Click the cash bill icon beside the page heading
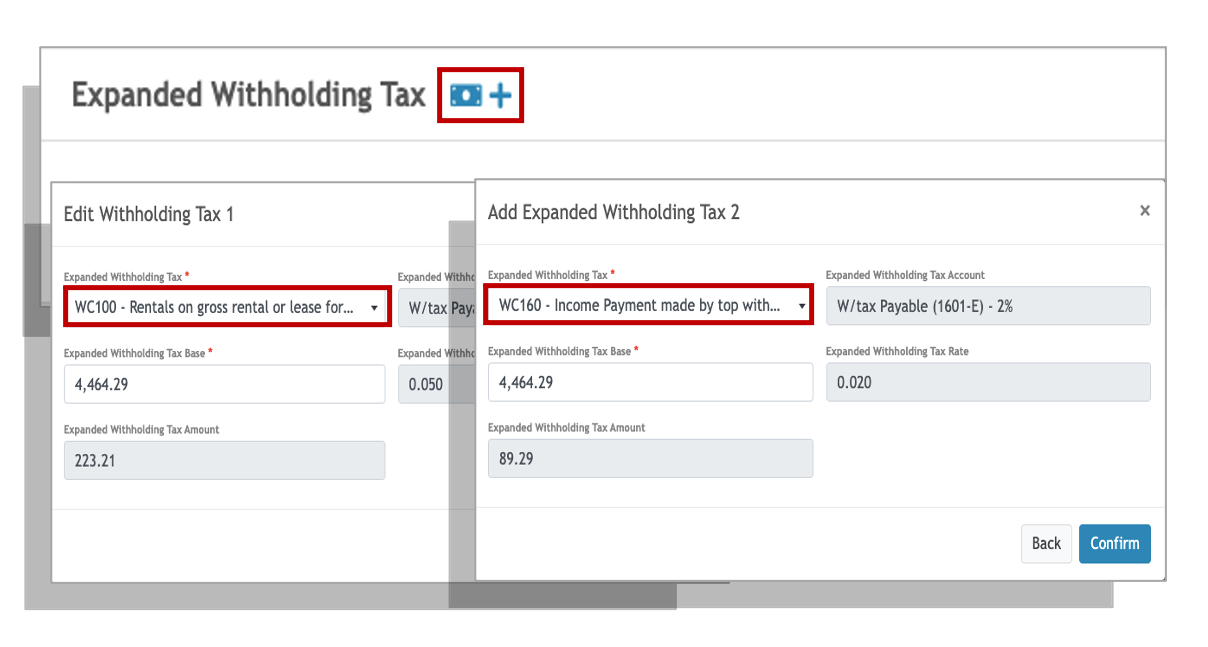The image size is (1208, 647). coord(466,95)
